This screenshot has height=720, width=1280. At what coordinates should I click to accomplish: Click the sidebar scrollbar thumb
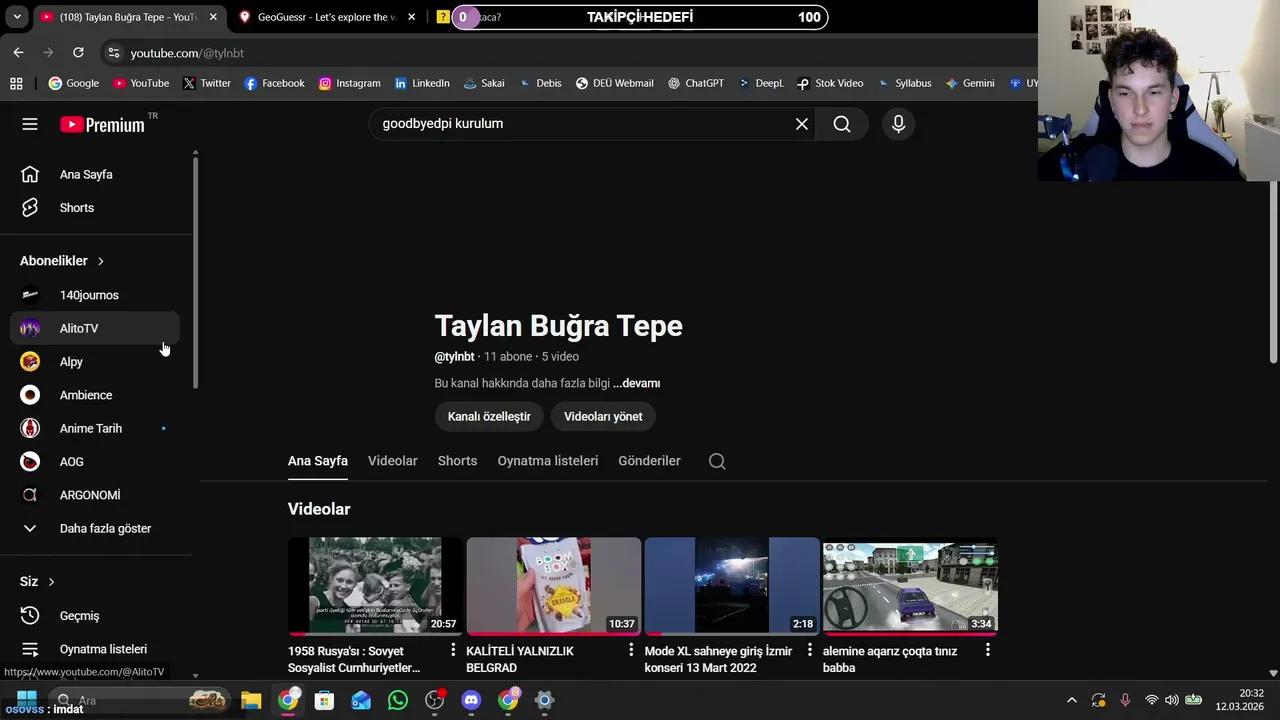195,272
